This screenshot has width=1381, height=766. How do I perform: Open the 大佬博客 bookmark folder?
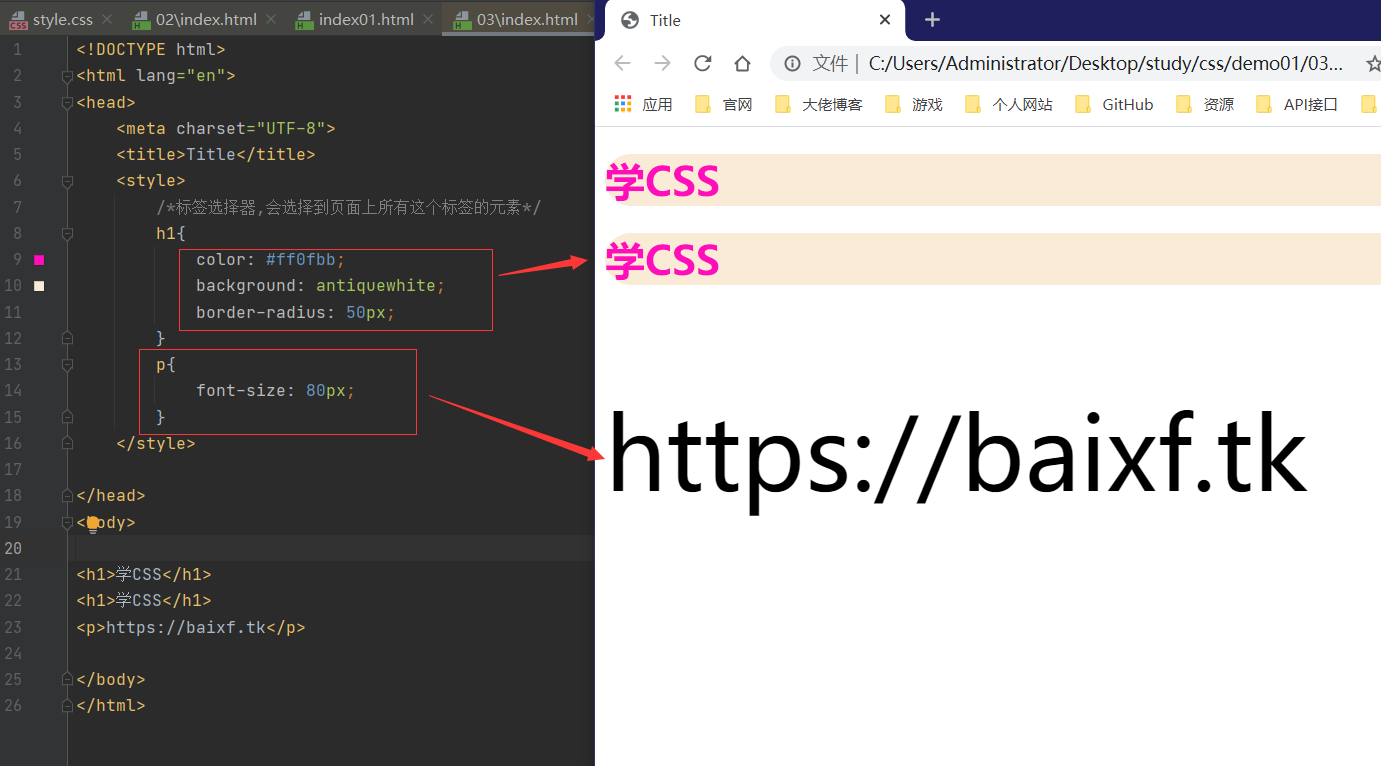(x=819, y=104)
